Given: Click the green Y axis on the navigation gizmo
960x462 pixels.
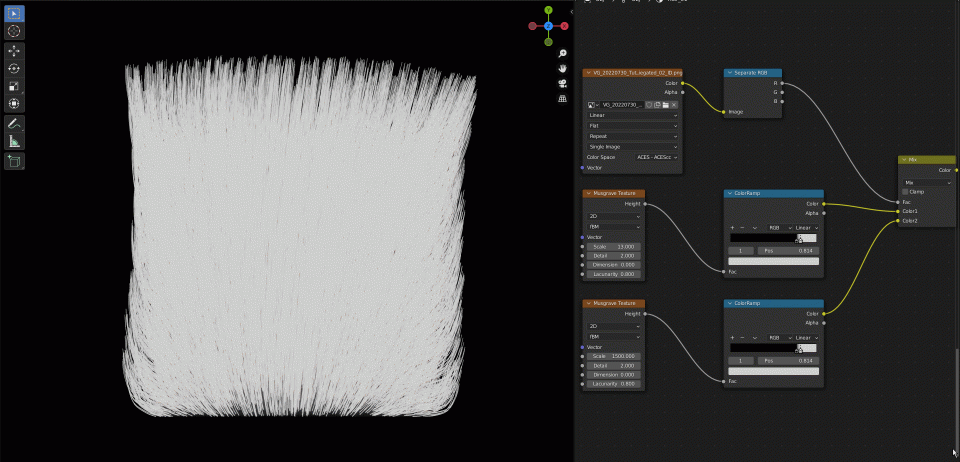Looking at the screenshot, I should [549, 10].
